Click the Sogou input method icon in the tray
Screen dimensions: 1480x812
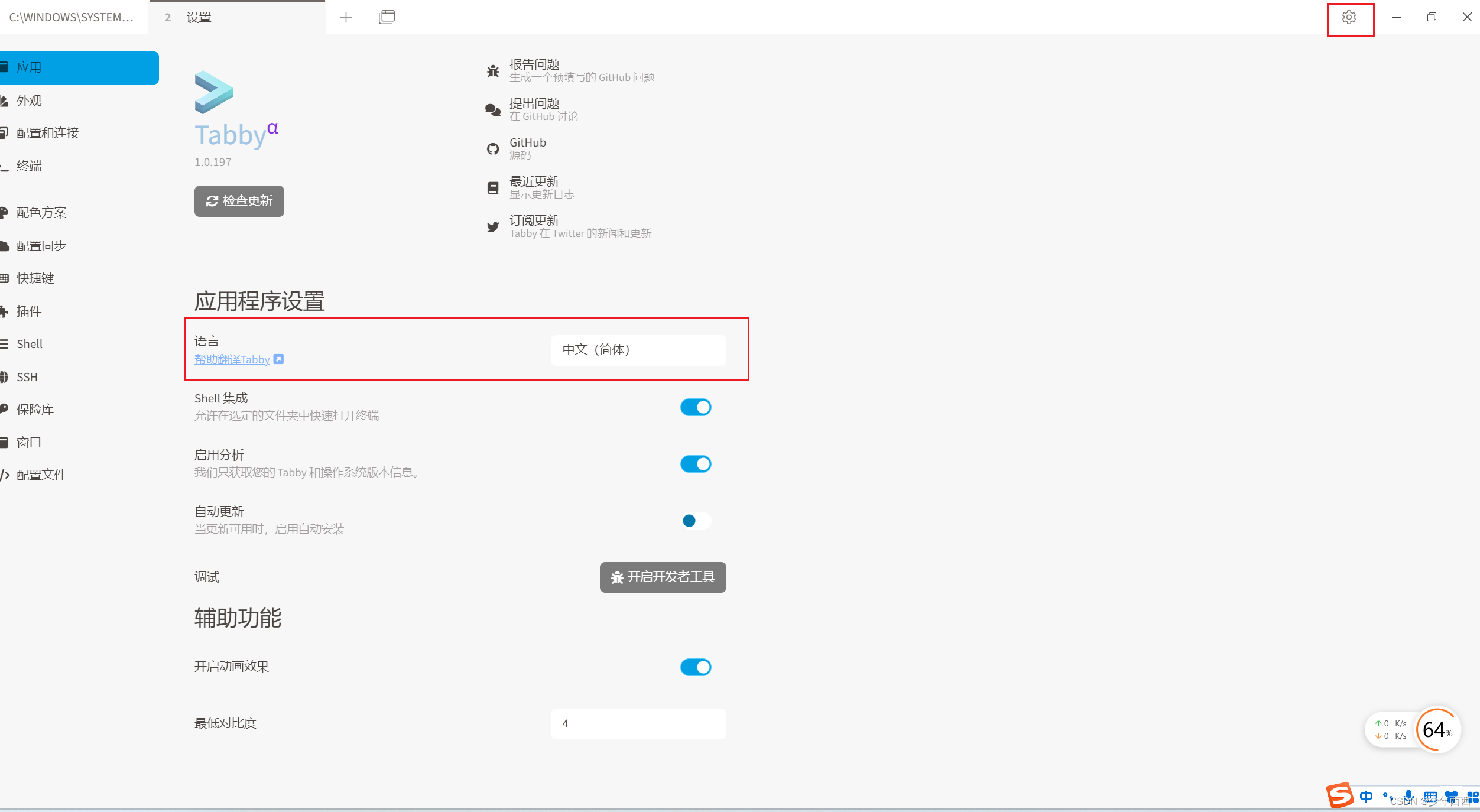point(1339,795)
